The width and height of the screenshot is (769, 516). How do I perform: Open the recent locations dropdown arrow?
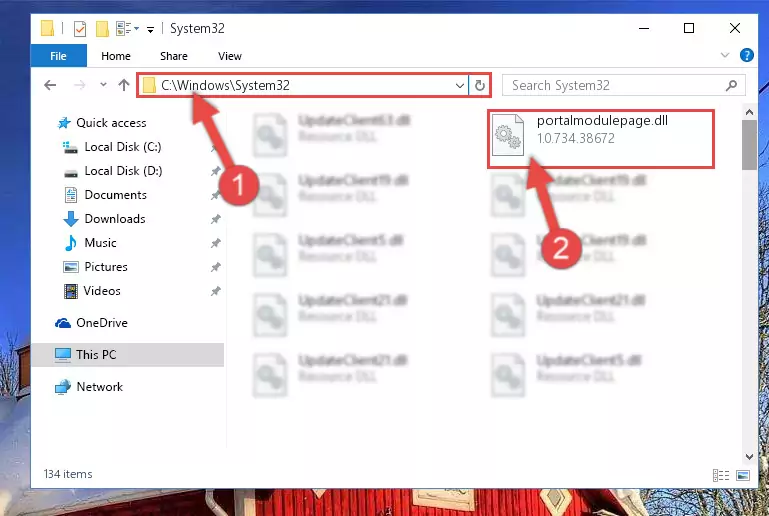tap(103, 85)
